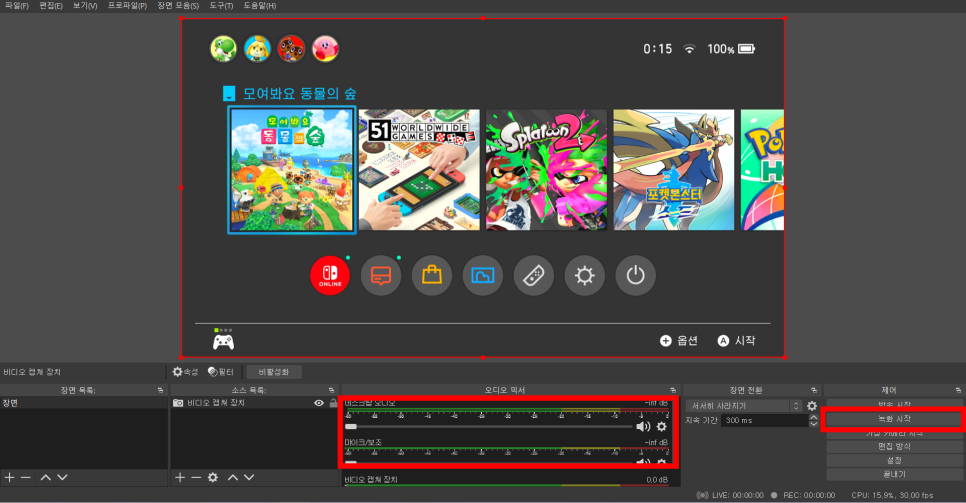The width and height of the screenshot is (966, 503).
Task: Open source properties gear in sources panel
Action: 213,477
